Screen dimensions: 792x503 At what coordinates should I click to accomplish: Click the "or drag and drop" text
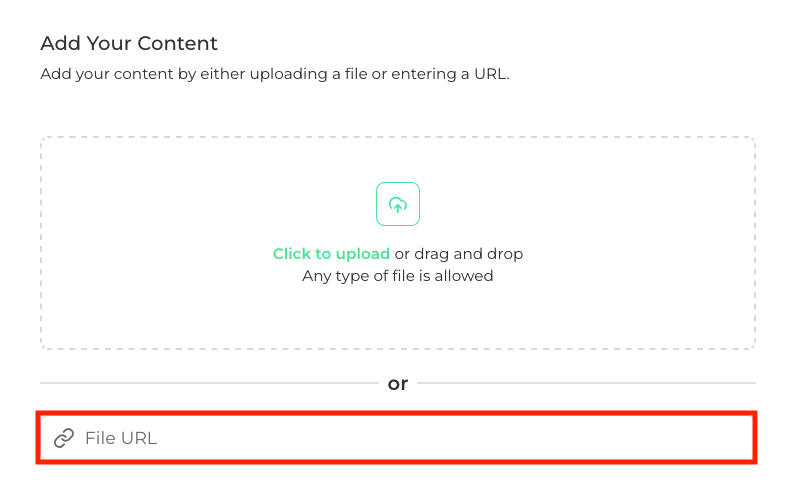(x=459, y=254)
